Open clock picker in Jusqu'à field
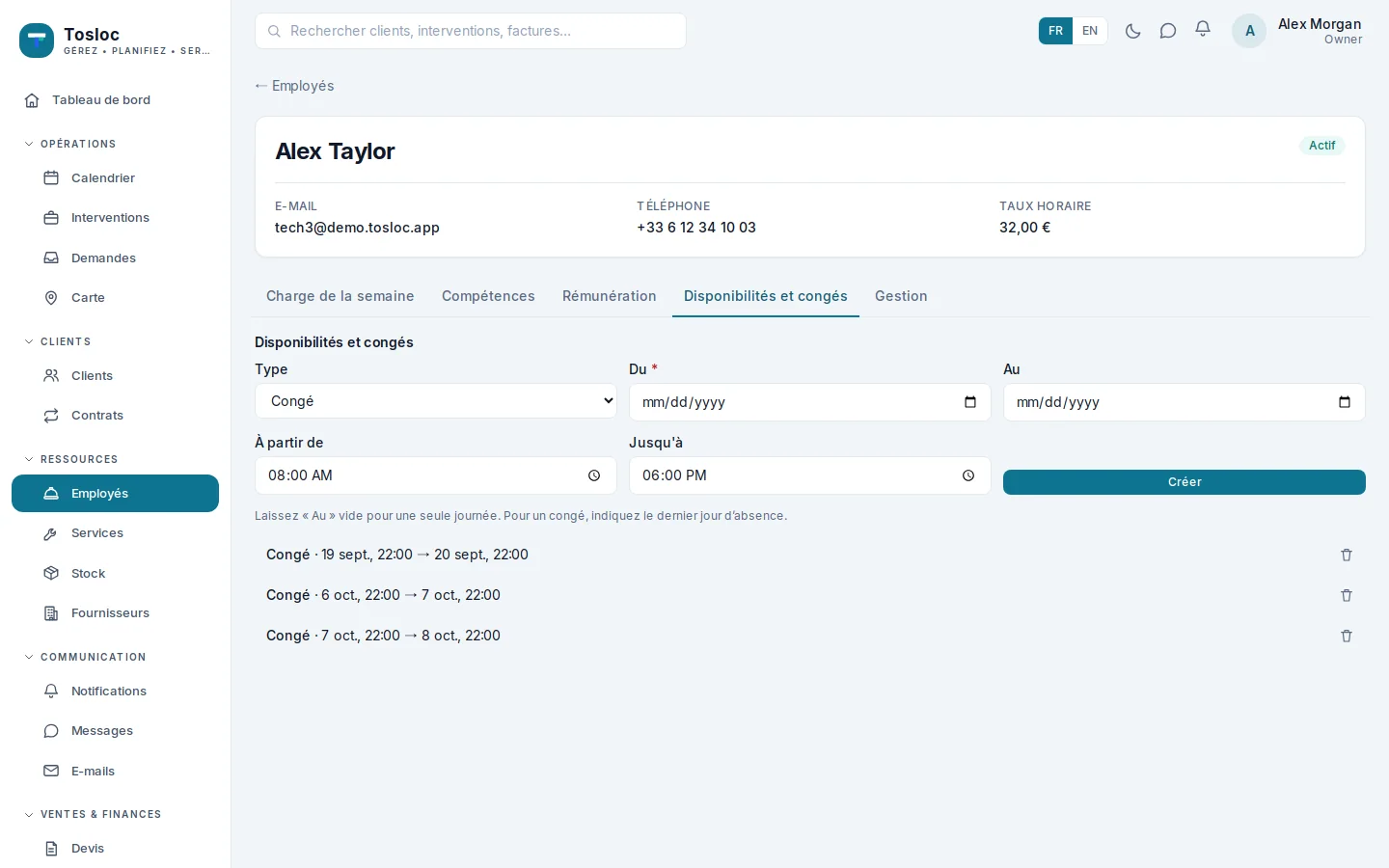 tap(968, 475)
